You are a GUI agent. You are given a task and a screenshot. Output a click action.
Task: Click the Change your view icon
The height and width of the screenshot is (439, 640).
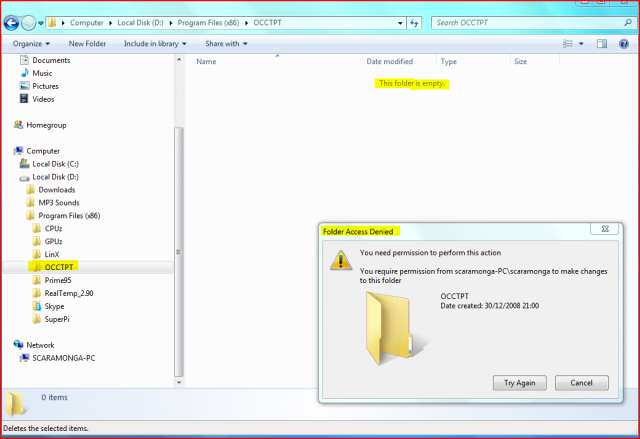tap(567, 44)
